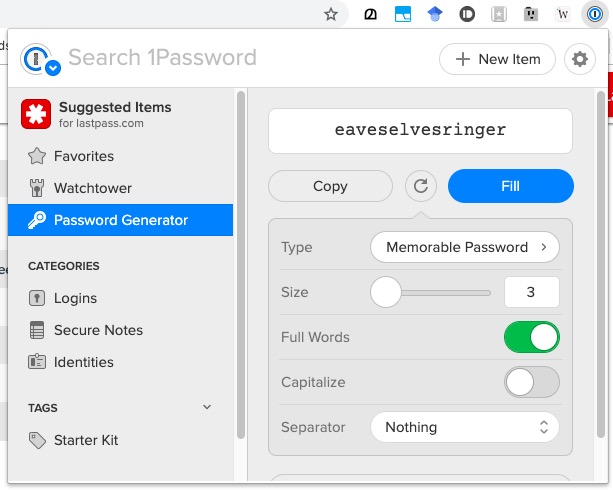Viewport: 613px width, 491px height.
Task: Click the sidebar vertical scrollbar
Action: 241,265
